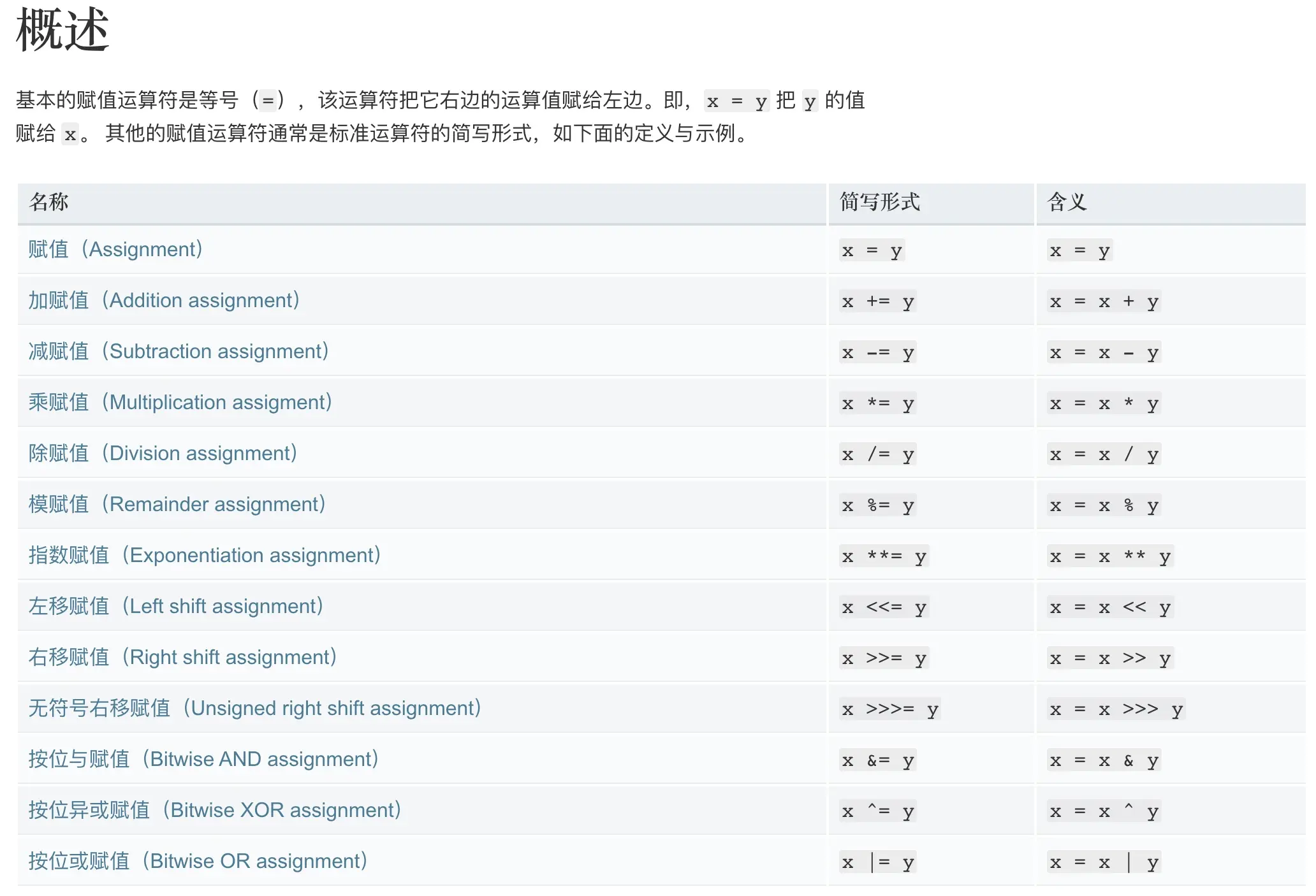Image resolution: width=1316 pixels, height=896 pixels.
Task: Open the 赋值 (Assignment) link
Action: 115,249
